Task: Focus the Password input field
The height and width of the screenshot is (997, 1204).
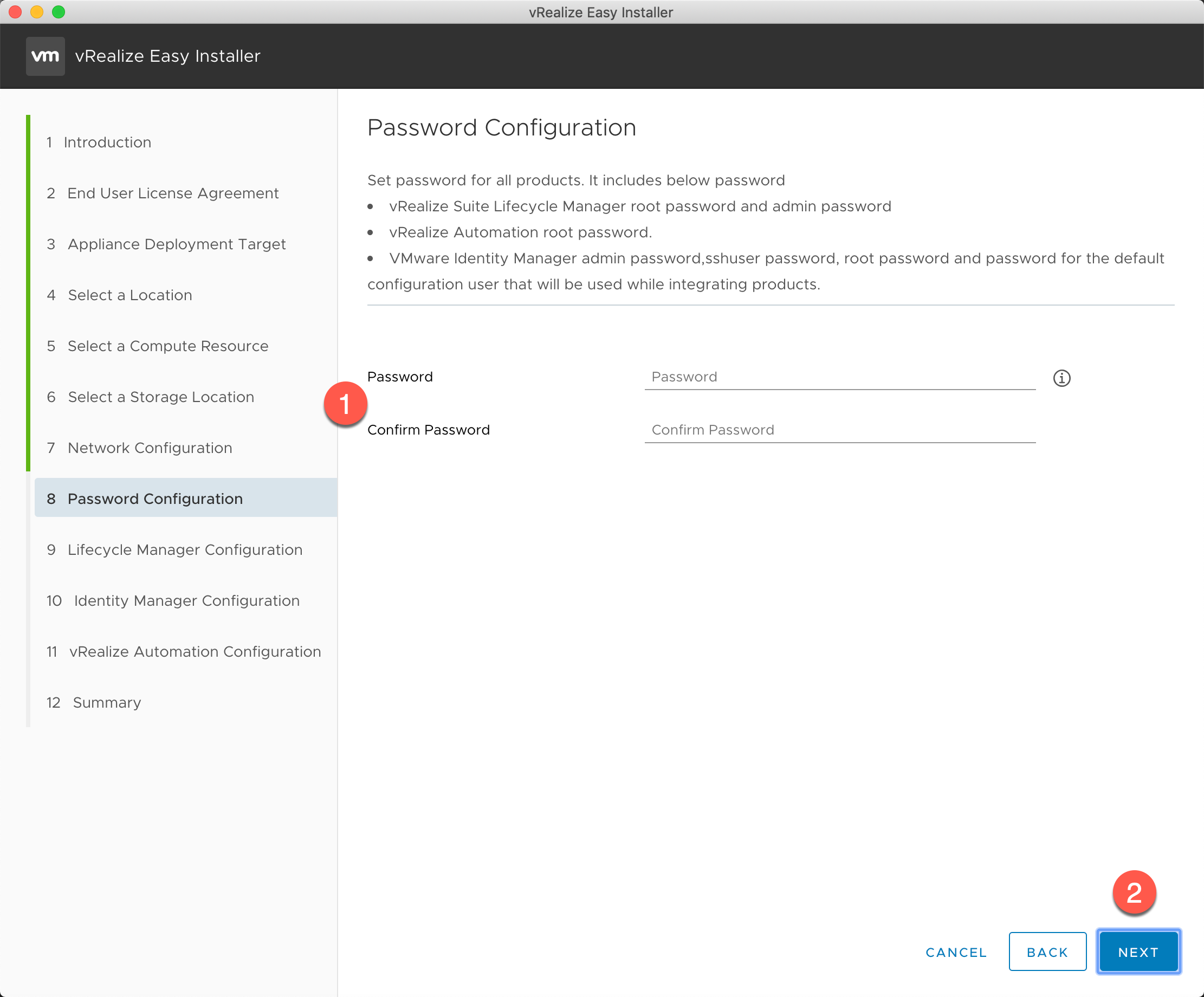Action: [840, 377]
